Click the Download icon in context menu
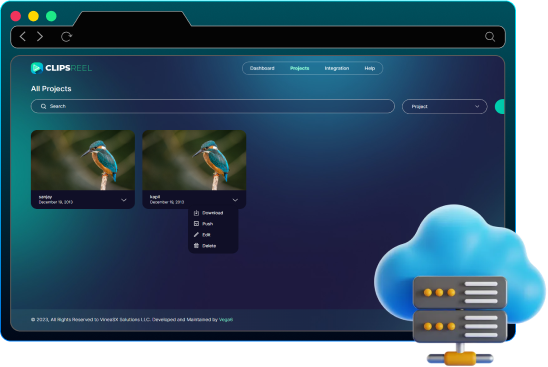Screen dimensions: 548x367 (x=196, y=213)
